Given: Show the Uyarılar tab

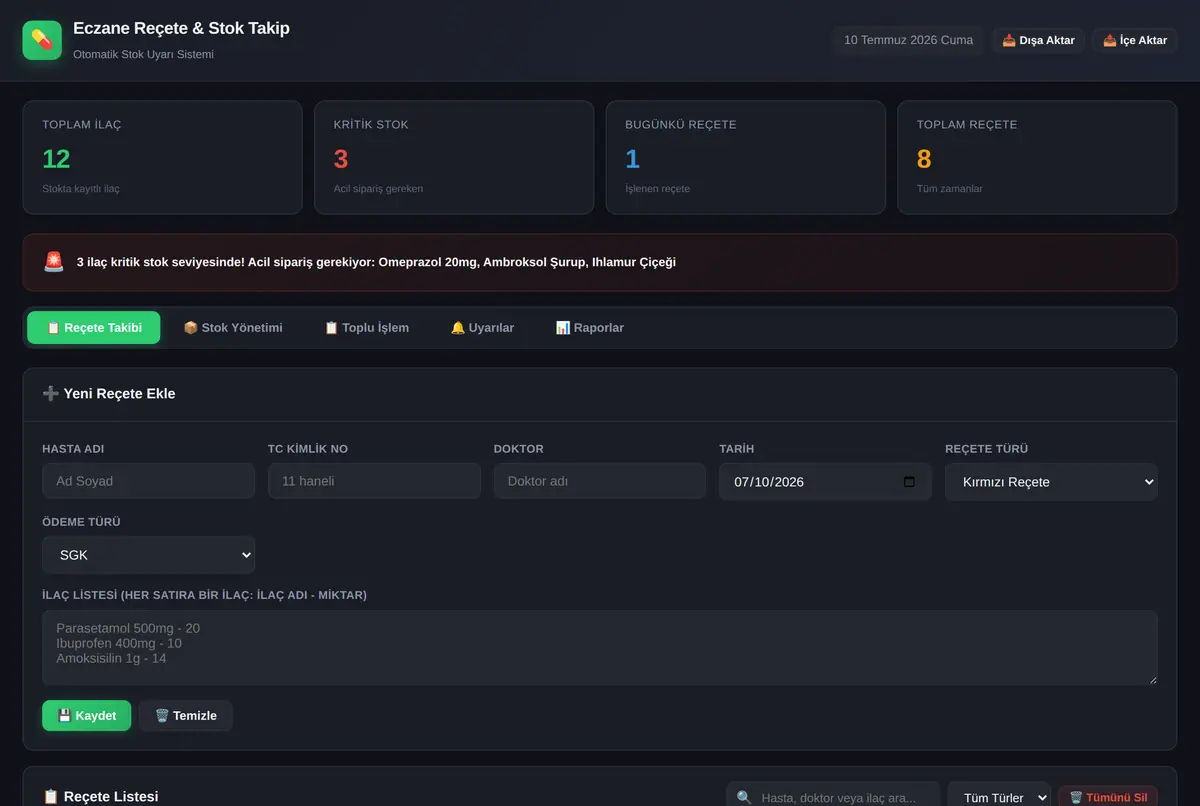Looking at the screenshot, I should (482, 327).
